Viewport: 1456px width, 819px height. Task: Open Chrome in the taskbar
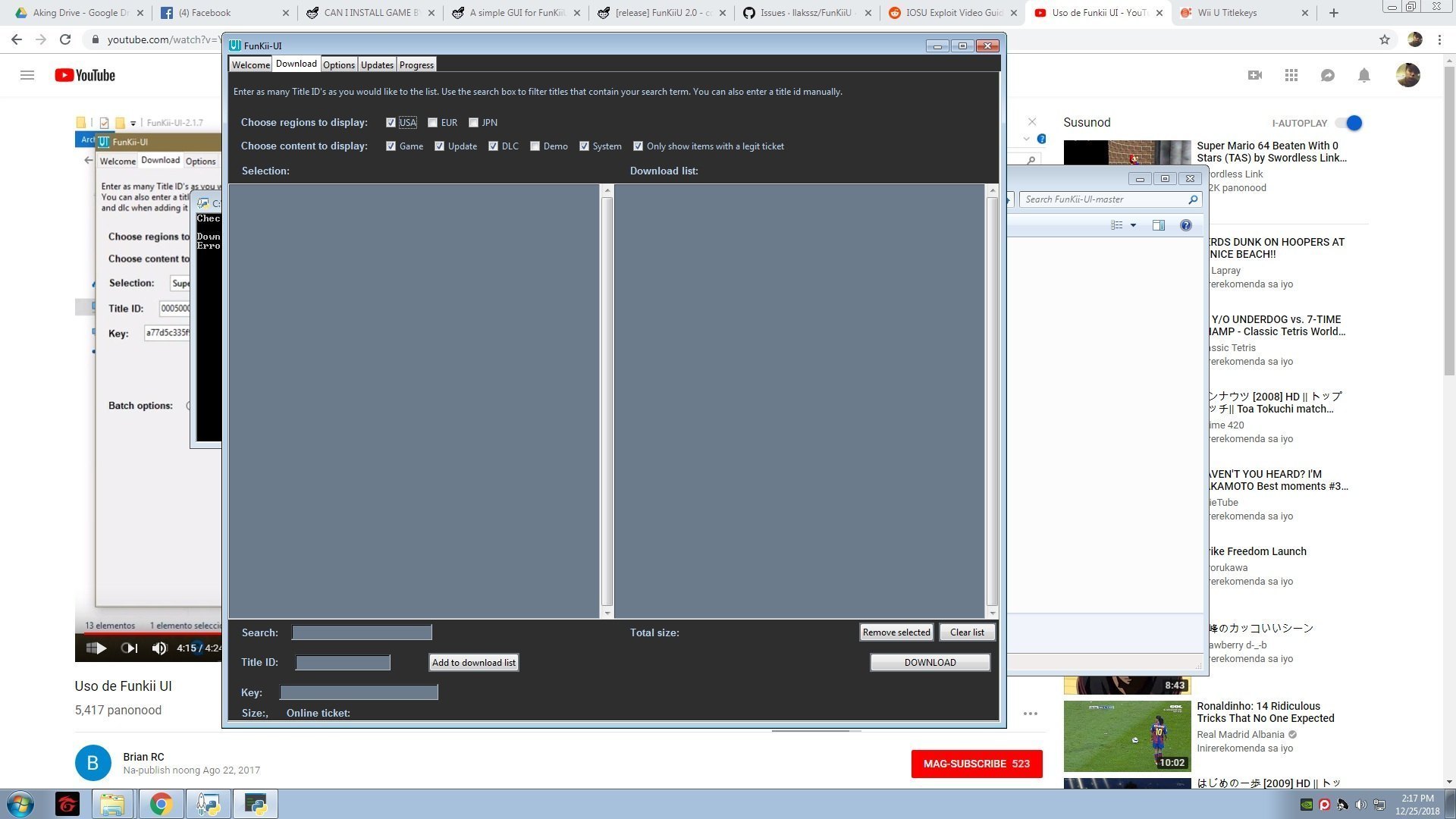pyautogui.click(x=161, y=804)
